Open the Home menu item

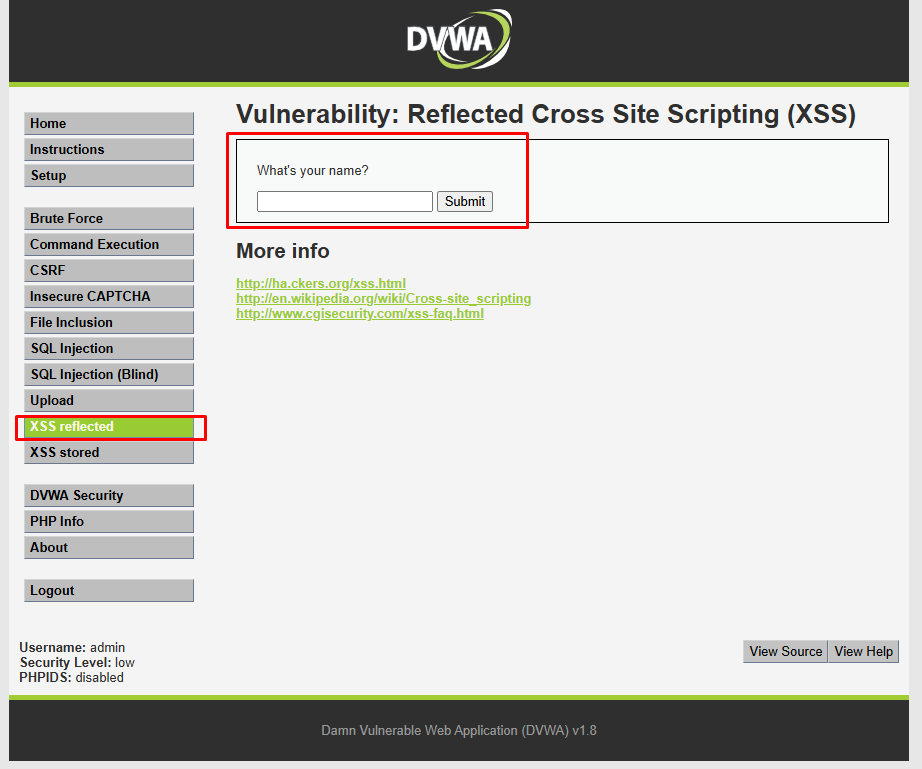point(109,123)
